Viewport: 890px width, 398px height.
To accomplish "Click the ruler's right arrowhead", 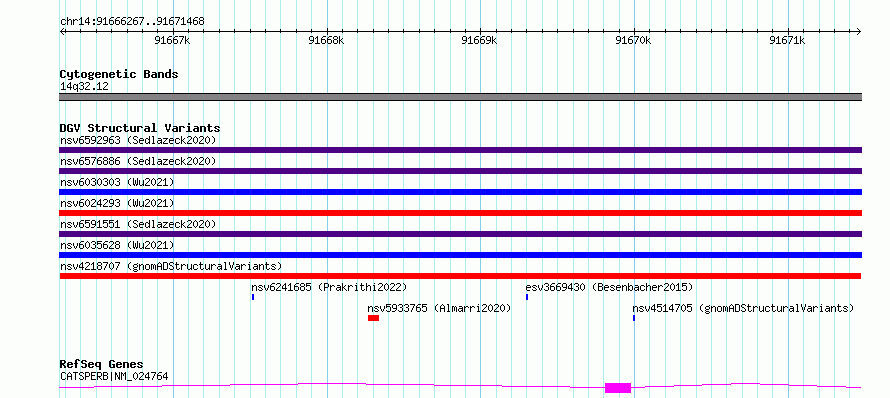I will (859, 31).
